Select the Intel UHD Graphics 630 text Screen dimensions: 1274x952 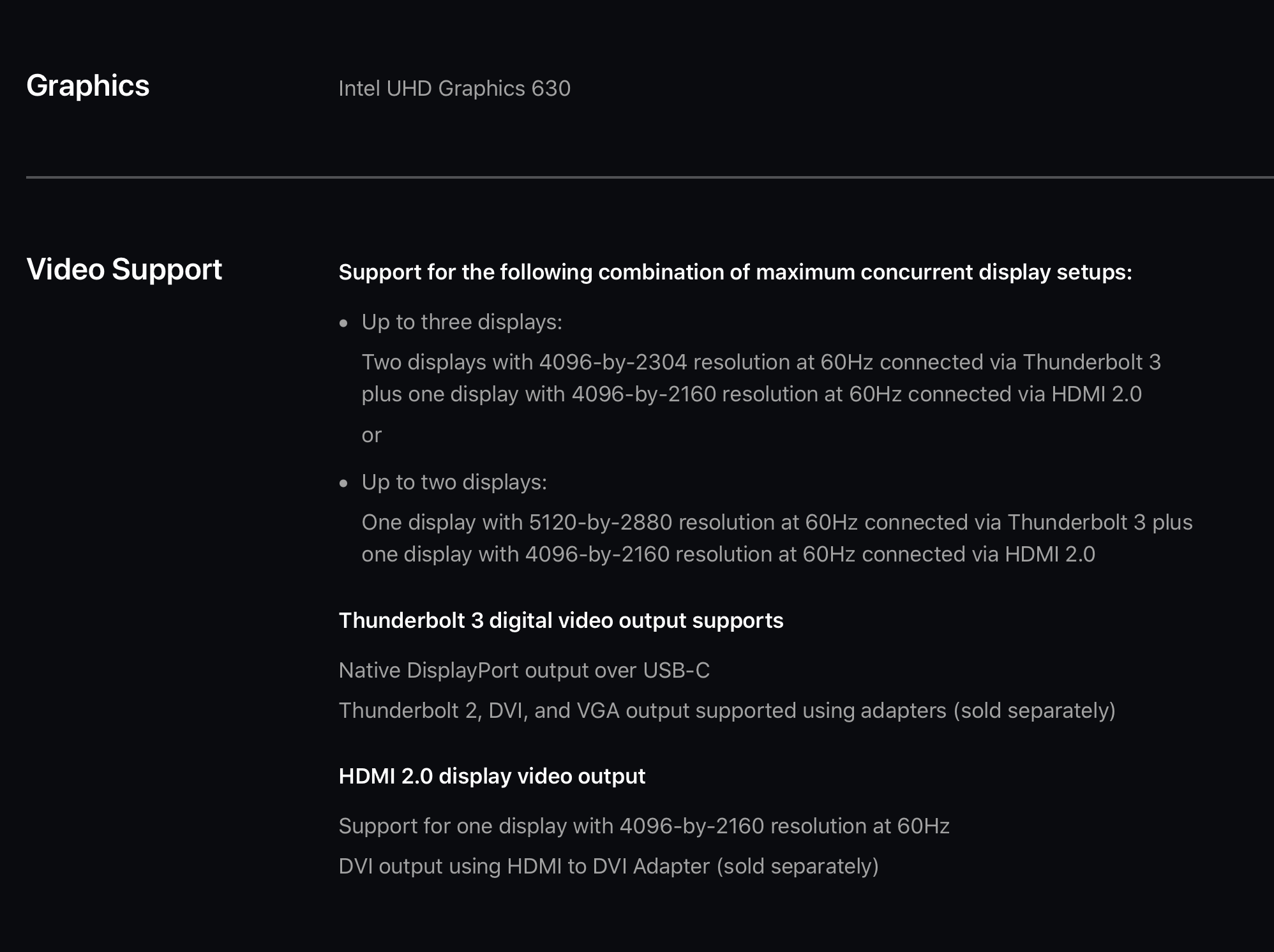coord(454,89)
